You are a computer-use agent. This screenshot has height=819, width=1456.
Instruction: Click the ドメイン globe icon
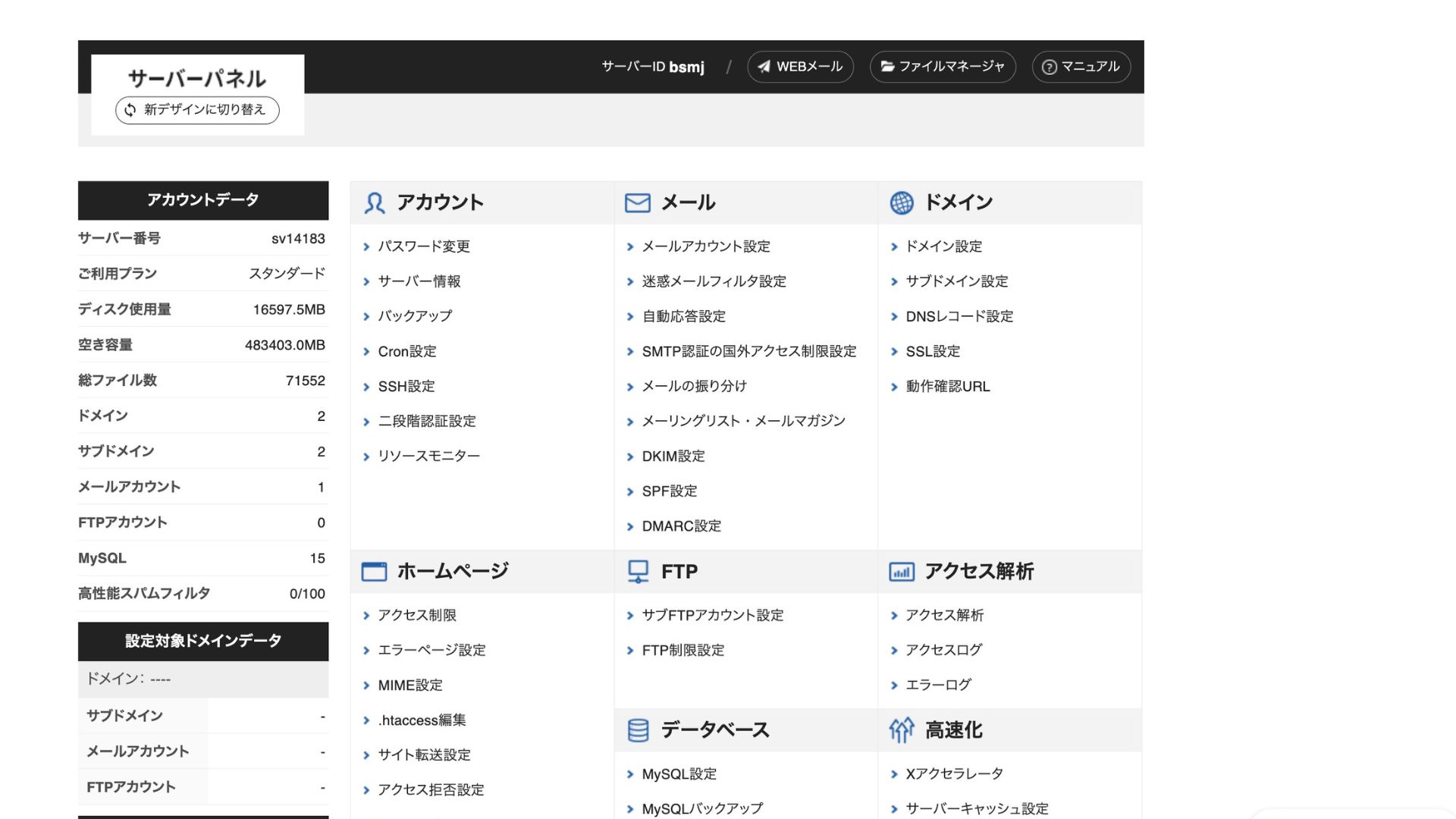coord(902,202)
